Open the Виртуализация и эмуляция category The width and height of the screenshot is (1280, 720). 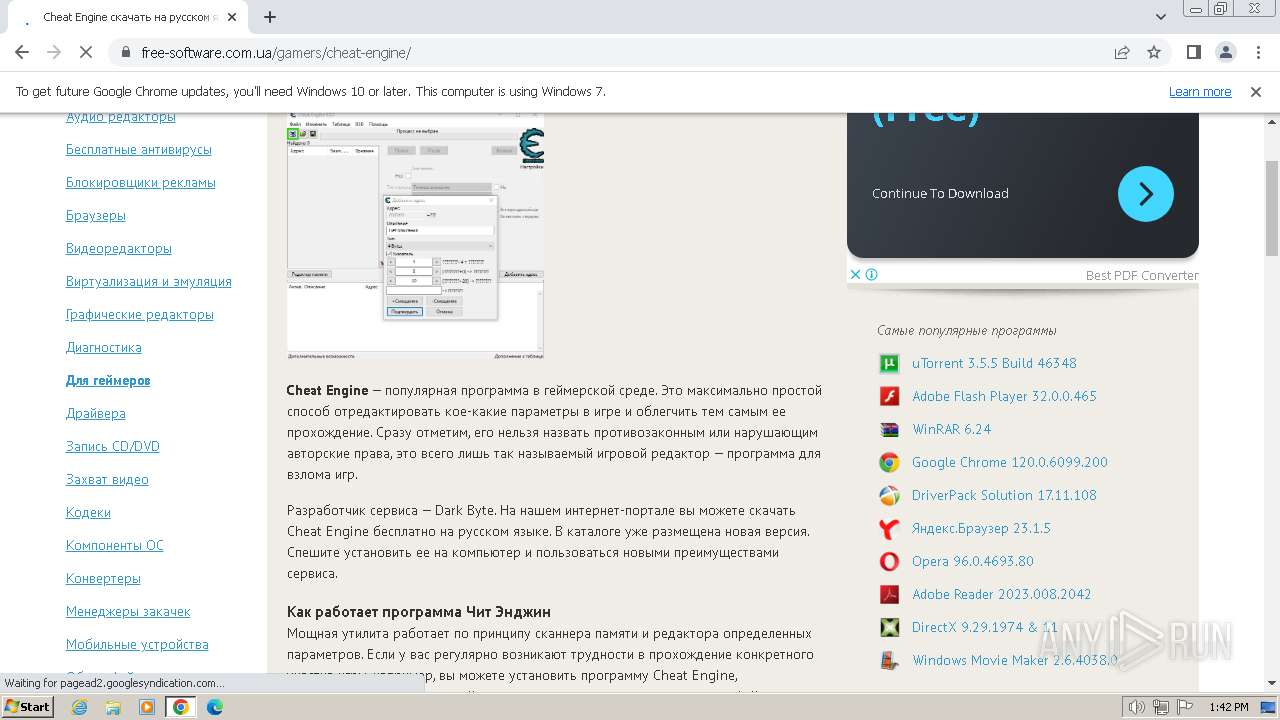click(x=148, y=281)
